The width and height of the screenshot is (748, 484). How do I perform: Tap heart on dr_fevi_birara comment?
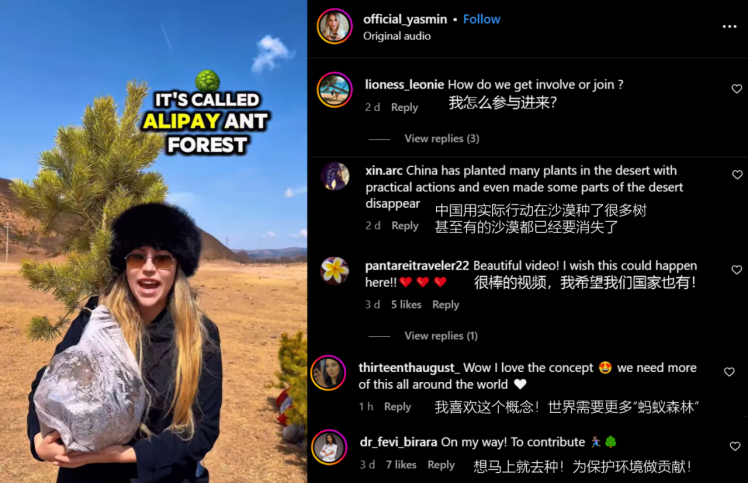[x=735, y=446]
